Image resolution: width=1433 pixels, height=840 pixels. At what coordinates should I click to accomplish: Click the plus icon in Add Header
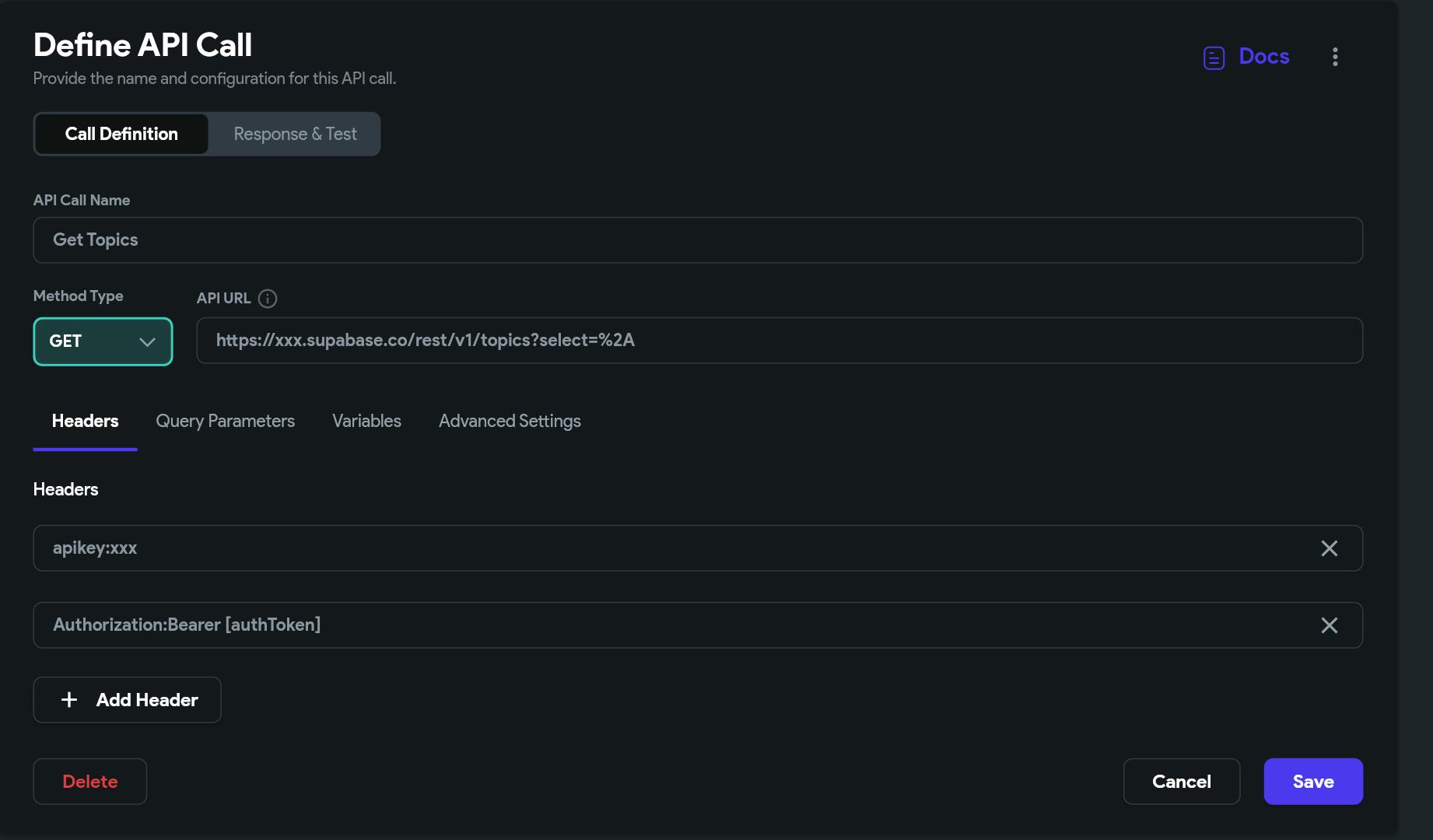69,700
